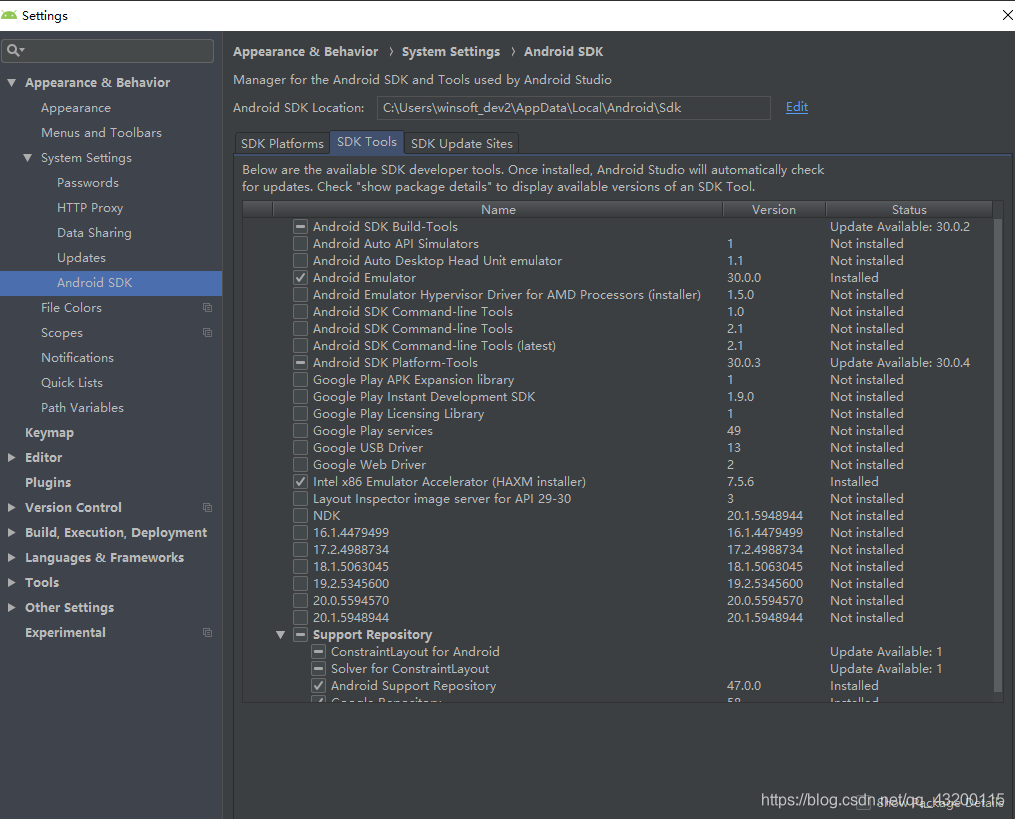Viewport: 1015px width, 819px height.
Task: Uncheck Intel x86 Emulator Accelerator (HAXM installer)
Action: (x=300, y=482)
